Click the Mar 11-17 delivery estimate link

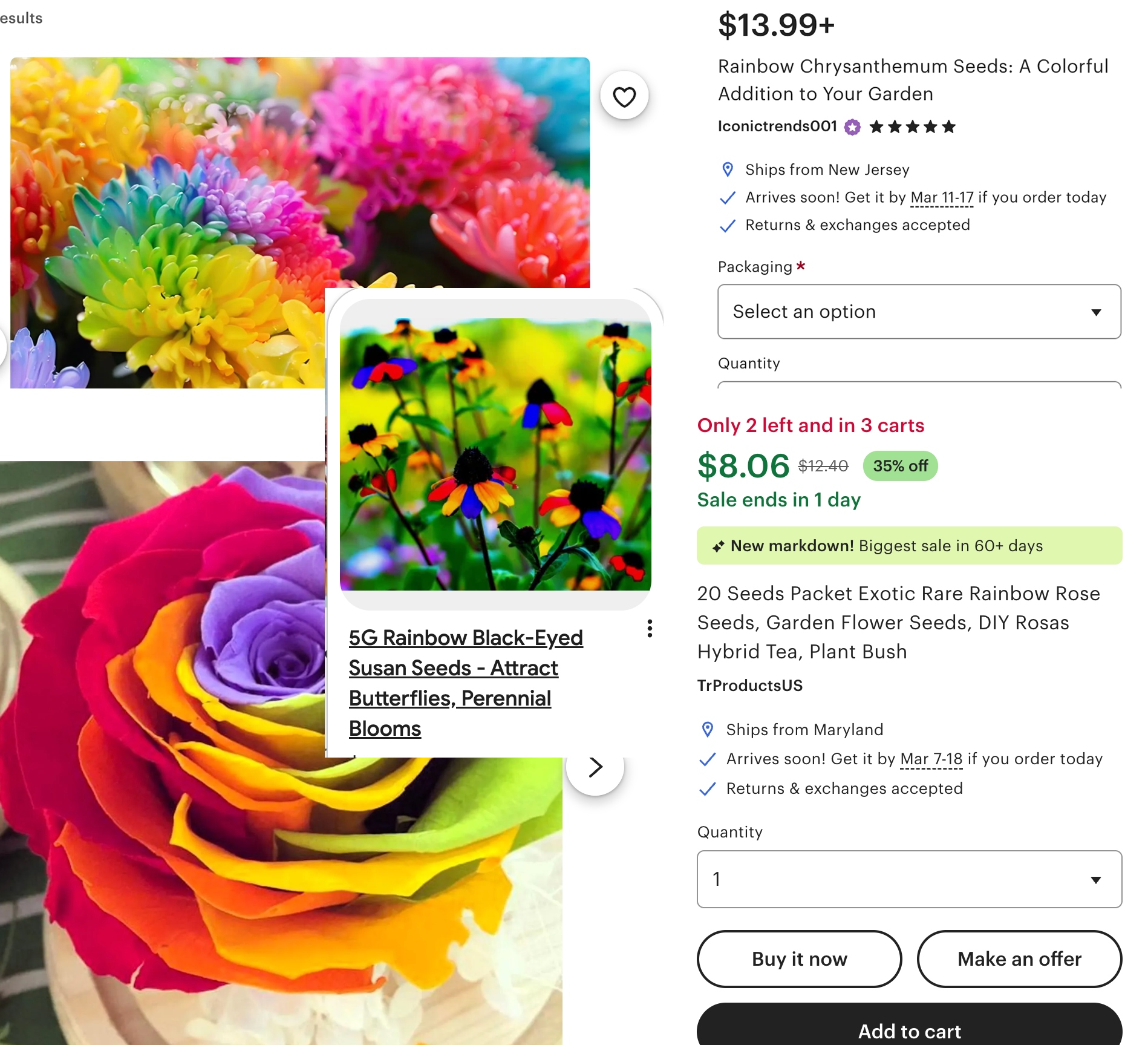tap(942, 198)
